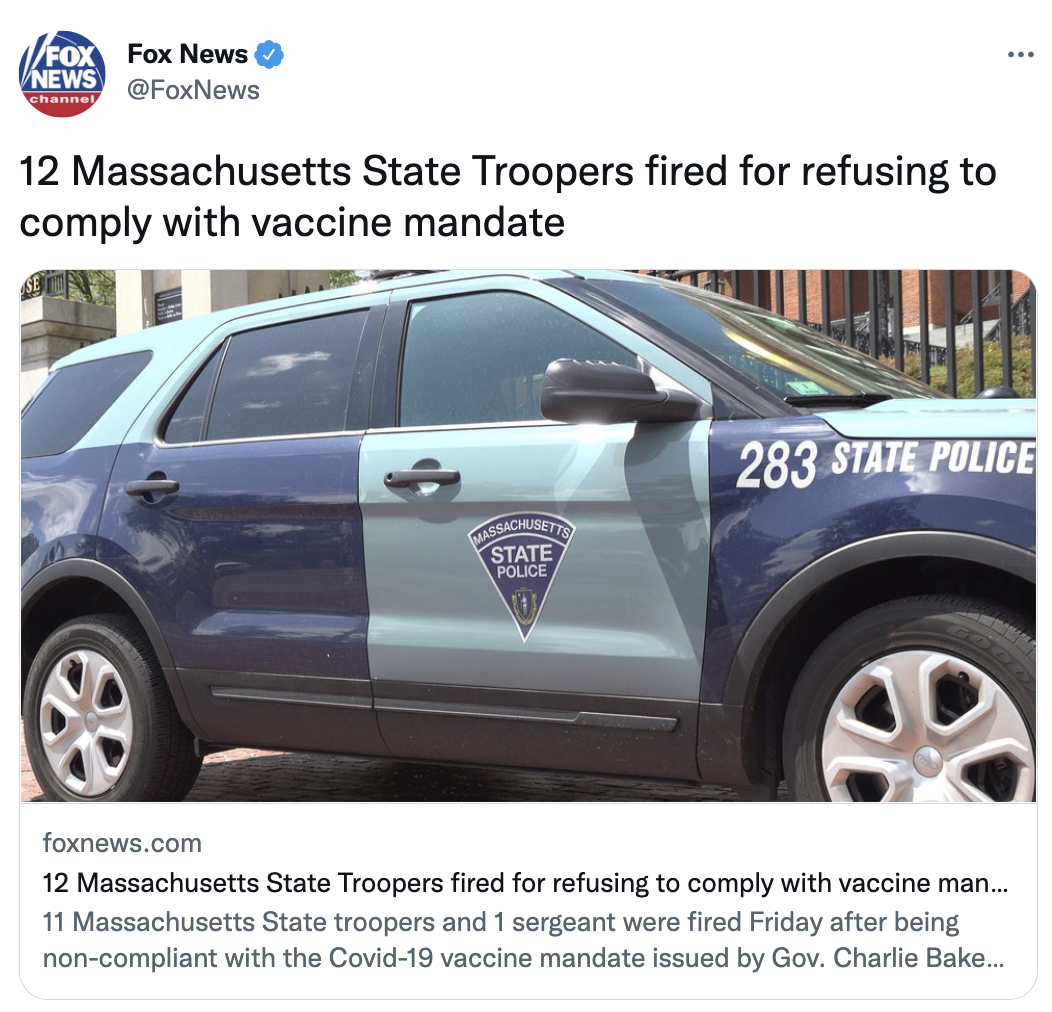Open the Fox News profile avatar
Viewport: 1052px width, 1012px height.
pyautogui.click(x=62, y=74)
